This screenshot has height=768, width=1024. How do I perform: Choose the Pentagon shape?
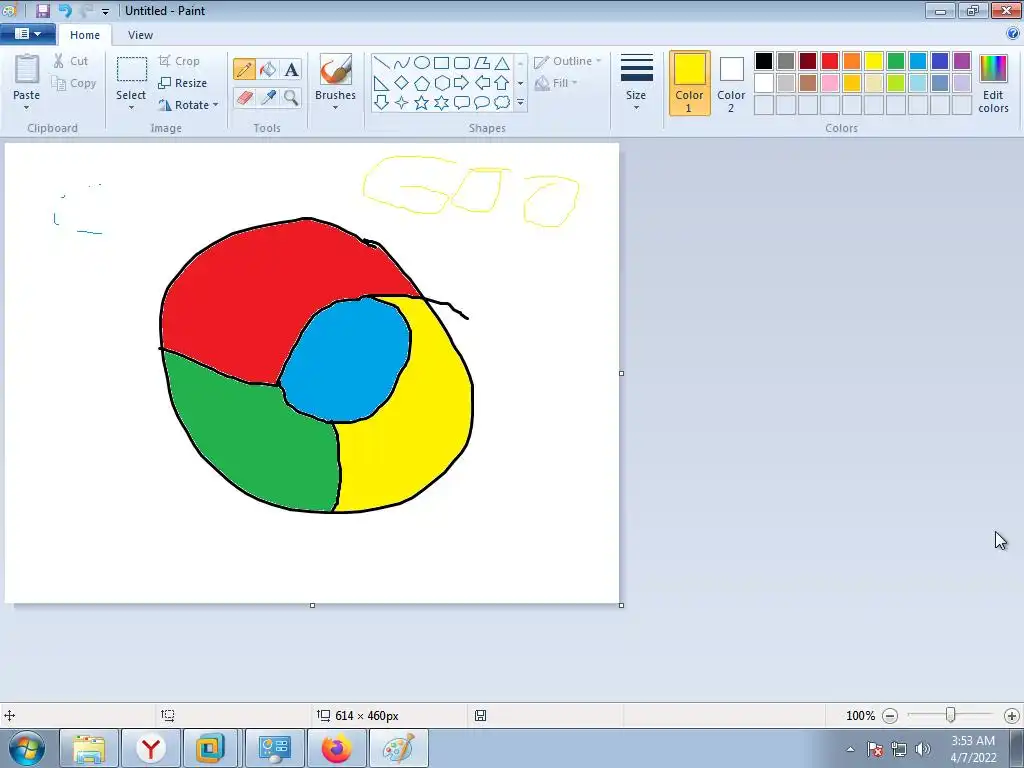pyautogui.click(x=422, y=83)
